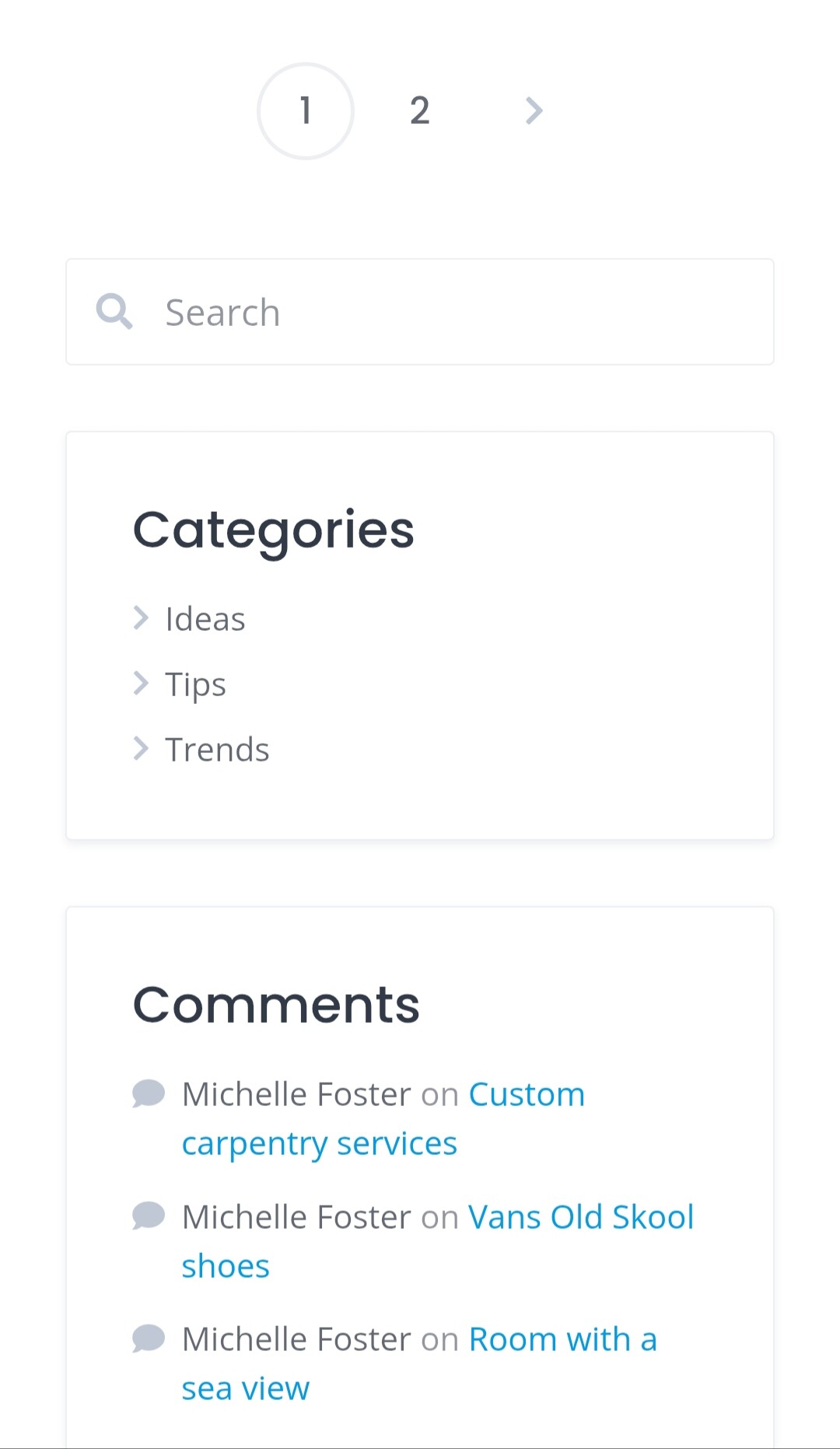Viewport: 840px width, 1449px height.
Task: Open the Ideas category
Action: pyautogui.click(x=205, y=619)
